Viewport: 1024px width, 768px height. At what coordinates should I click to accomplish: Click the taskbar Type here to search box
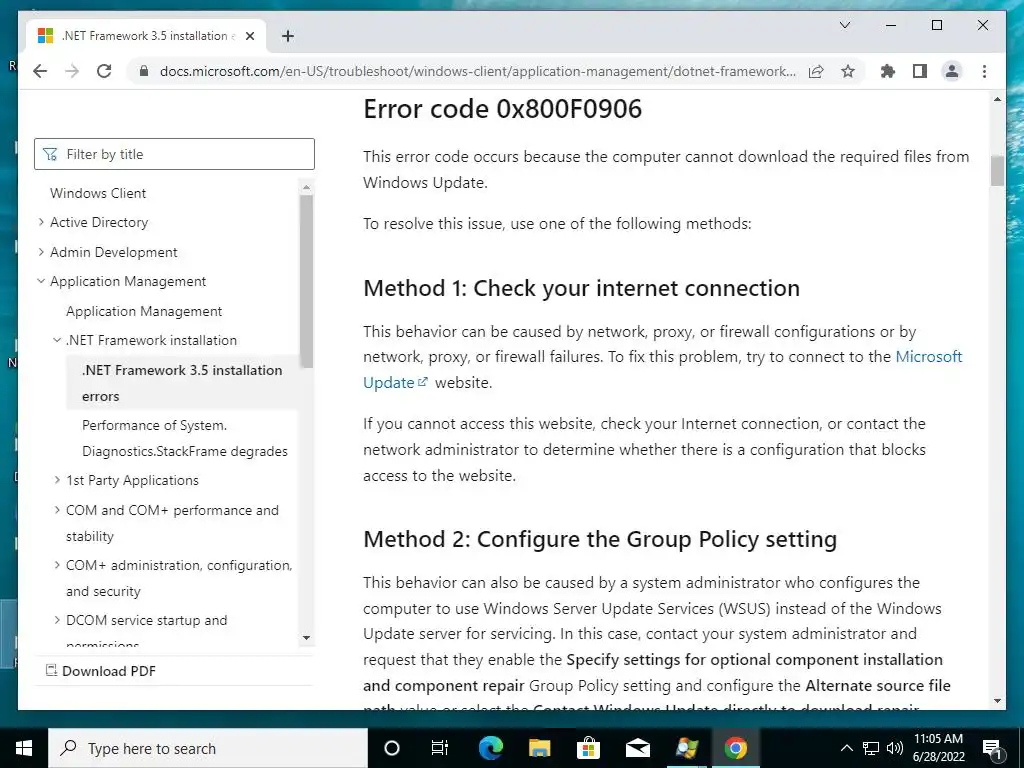click(x=208, y=748)
